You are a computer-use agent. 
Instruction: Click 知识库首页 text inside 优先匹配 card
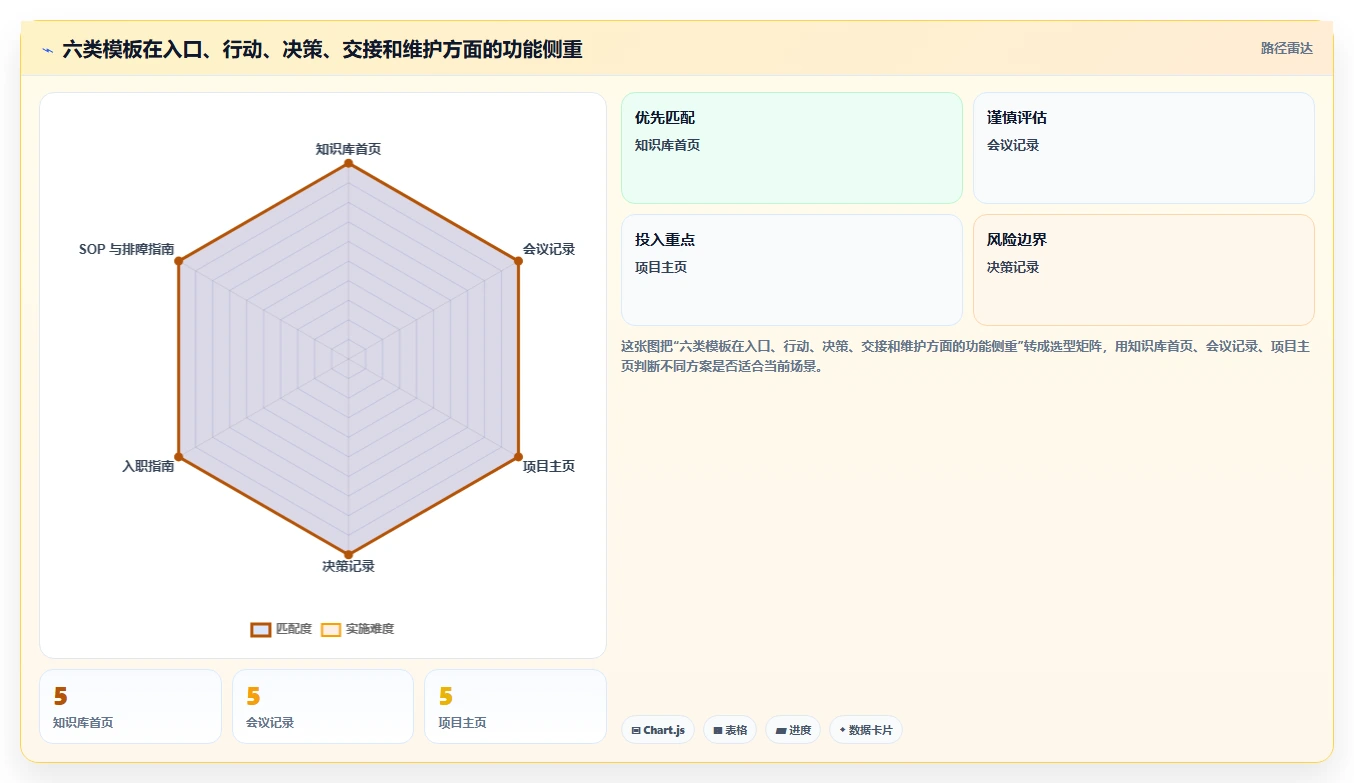(x=668, y=145)
